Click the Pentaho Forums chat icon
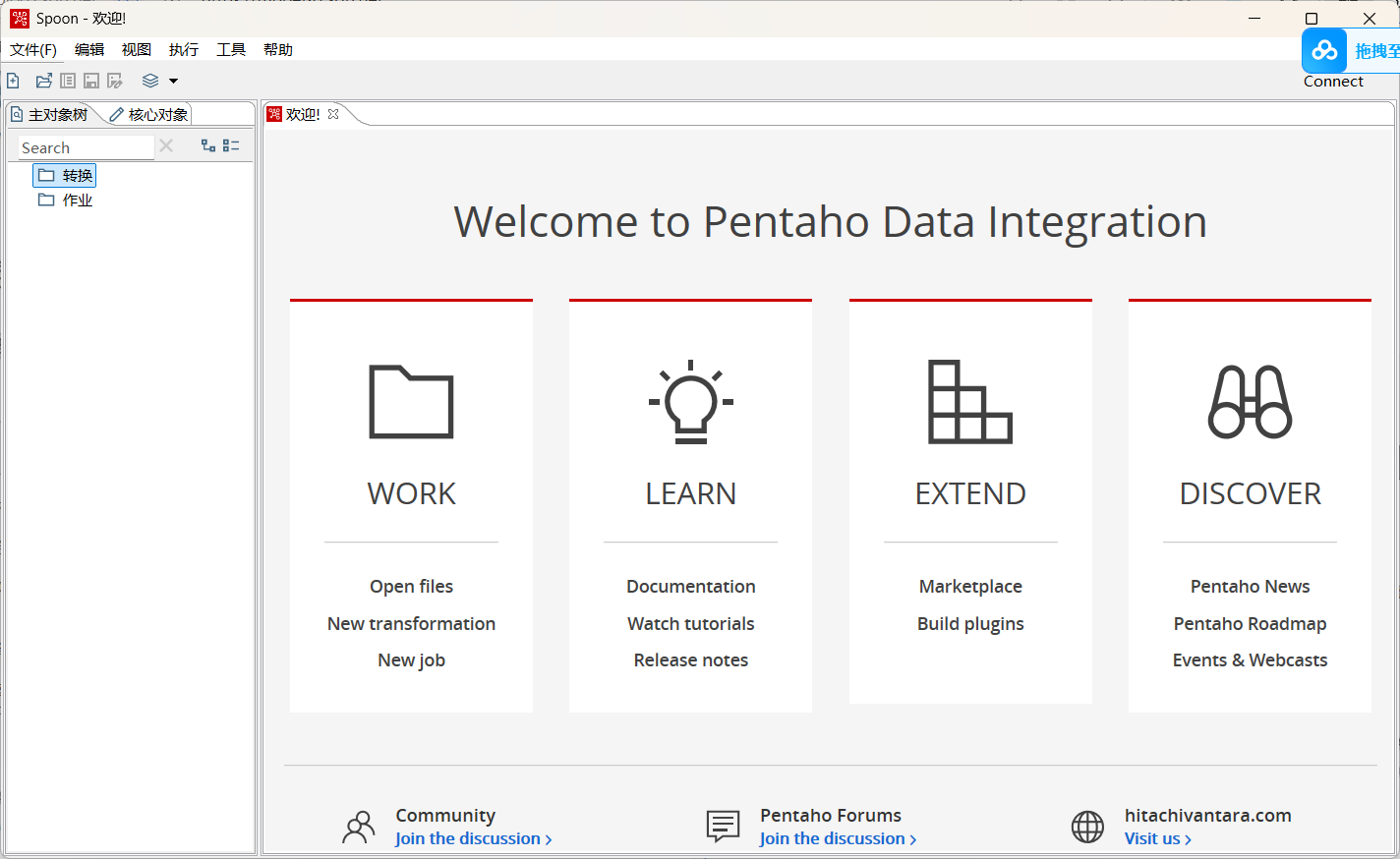The width and height of the screenshot is (1400, 859). [x=724, y=827]
